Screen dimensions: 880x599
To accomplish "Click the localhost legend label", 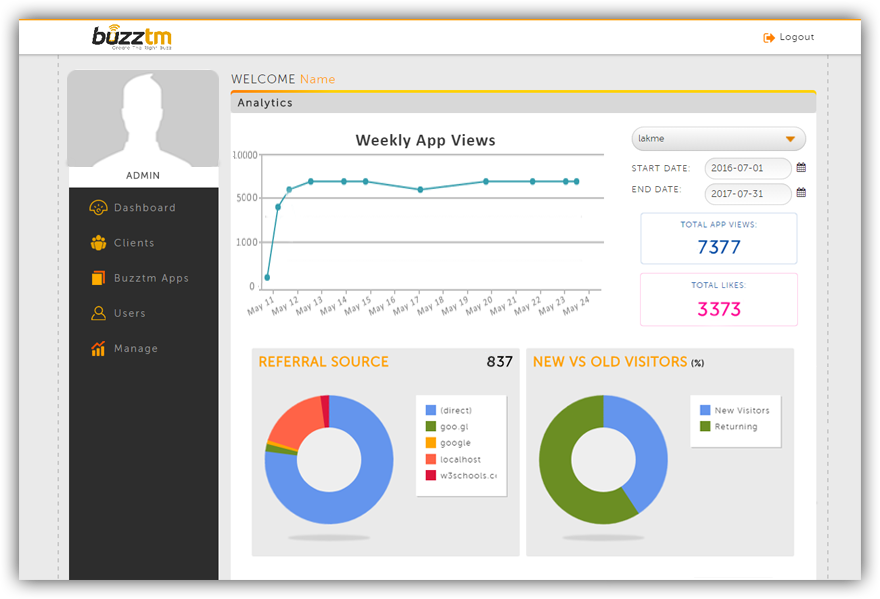I will coord(460,459).
